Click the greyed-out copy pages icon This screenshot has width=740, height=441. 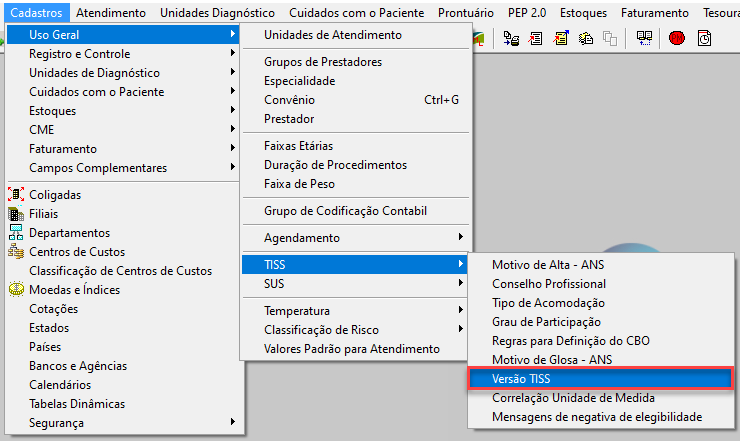[610, 38]
